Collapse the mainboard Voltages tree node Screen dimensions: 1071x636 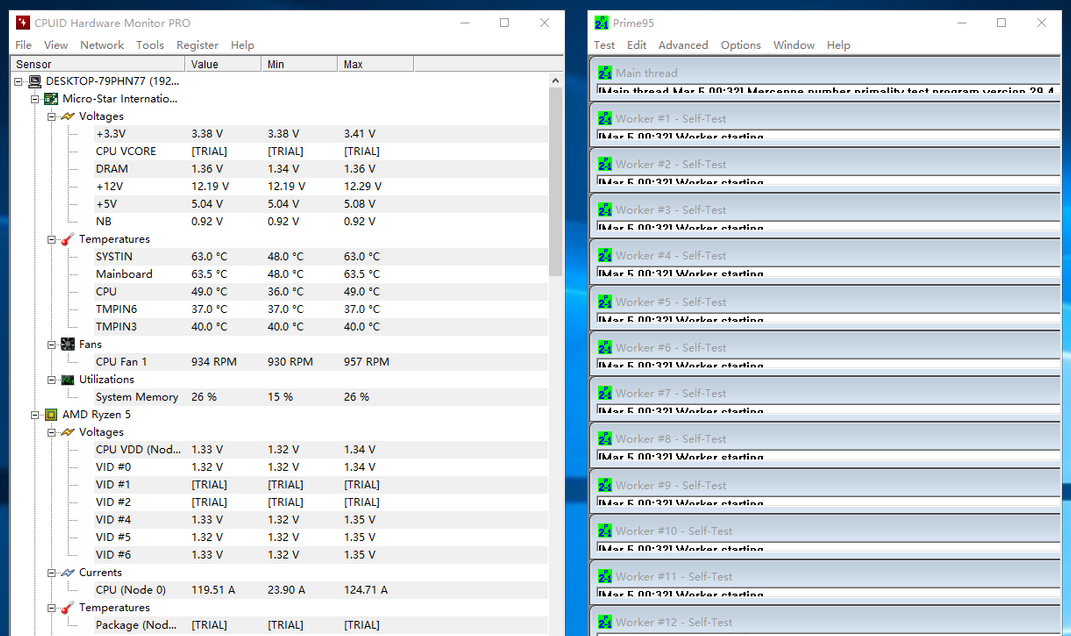(52, 117)
